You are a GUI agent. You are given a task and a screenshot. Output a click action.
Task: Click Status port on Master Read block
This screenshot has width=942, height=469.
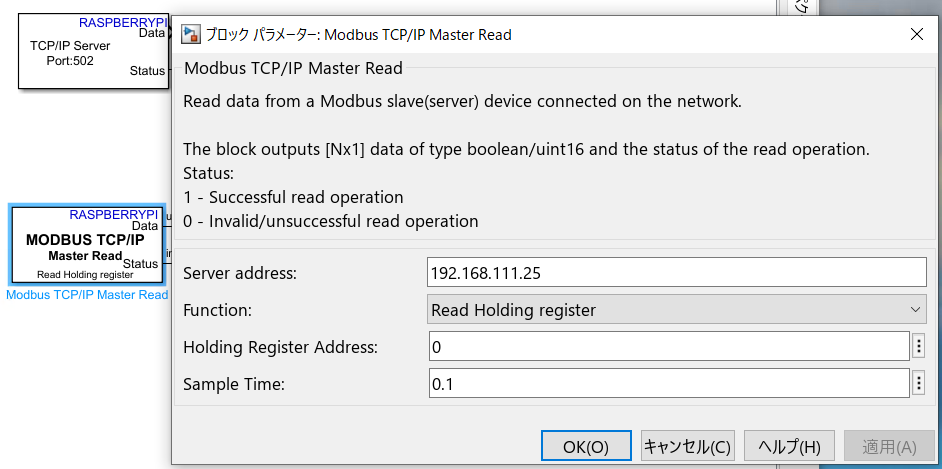pos(140,264)
